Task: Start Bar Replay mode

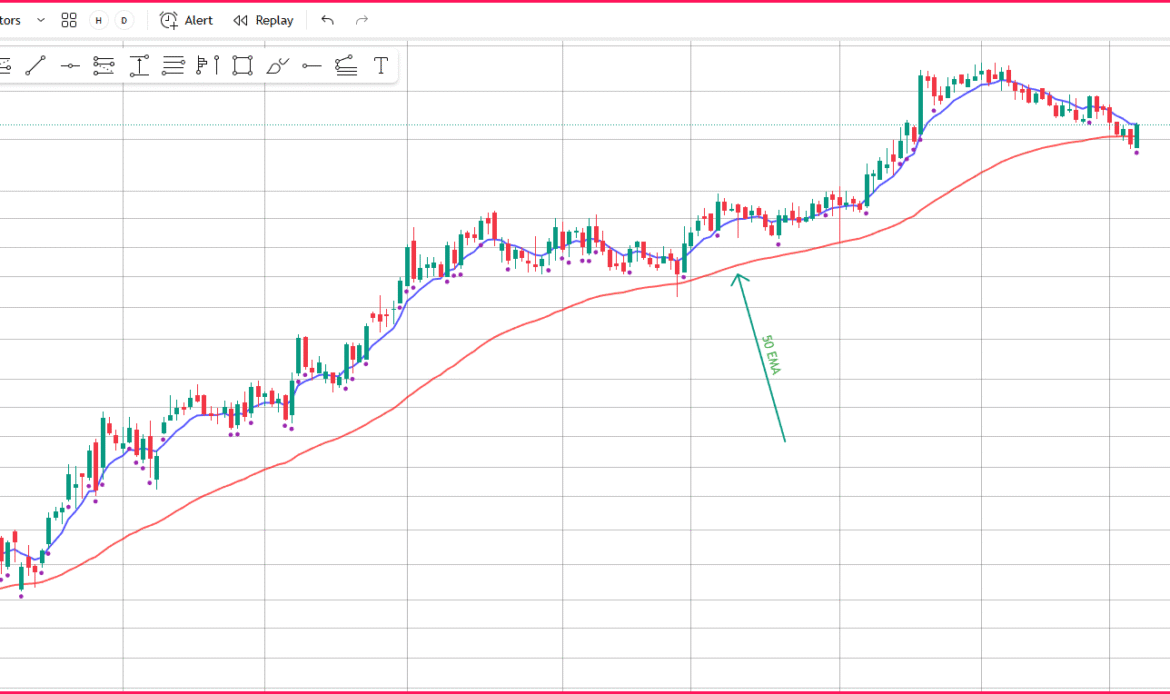Action: click(264, 20)
